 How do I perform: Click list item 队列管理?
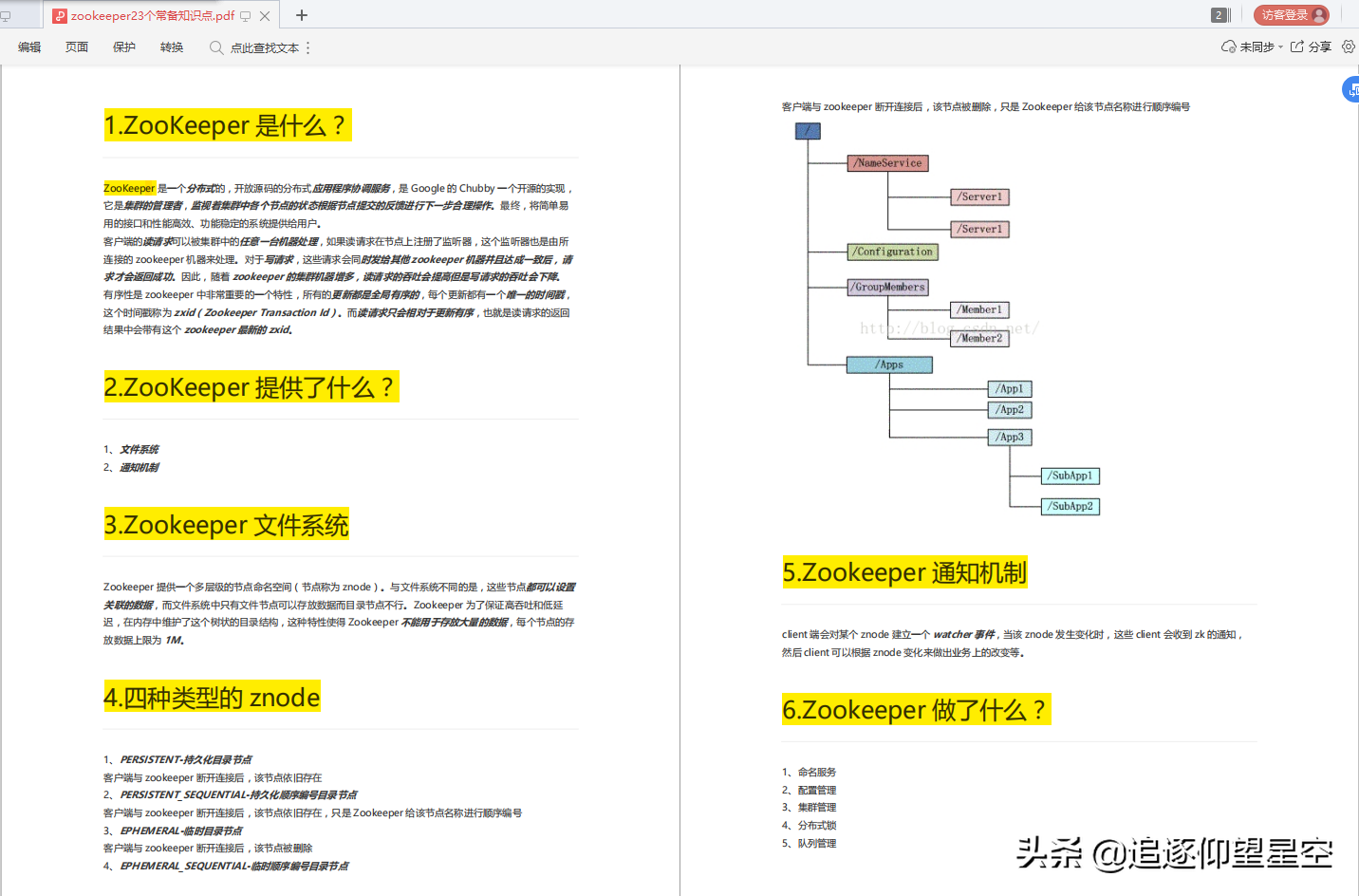click(817, 844)
